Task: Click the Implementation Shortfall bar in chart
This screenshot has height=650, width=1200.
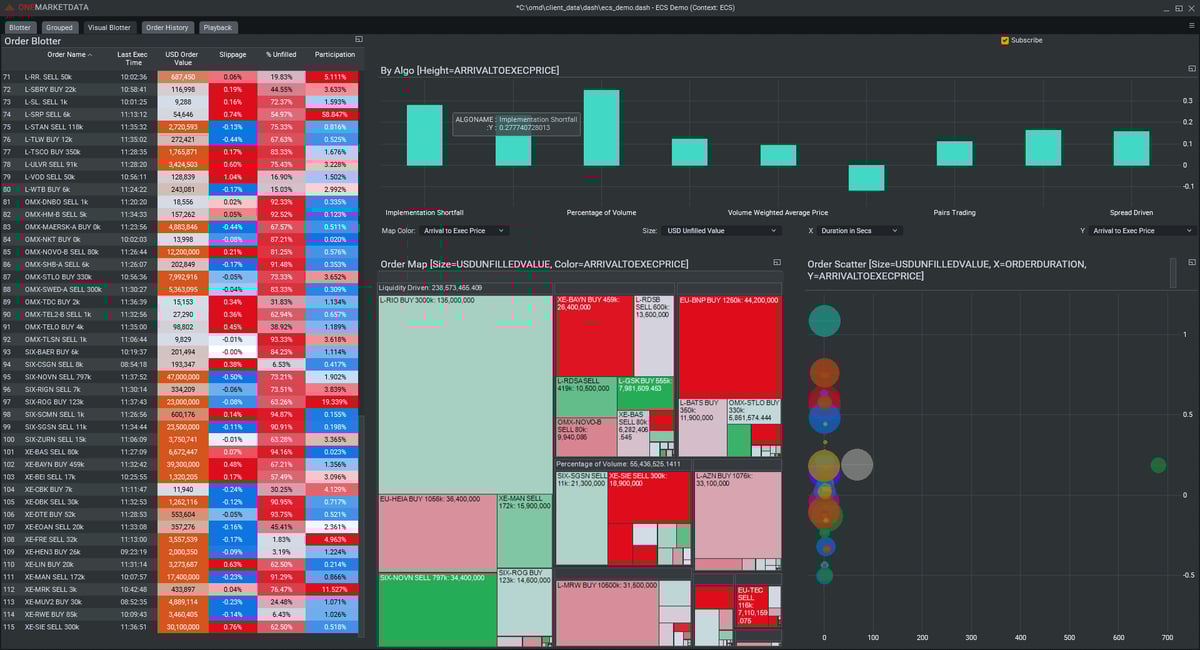Action: click(424, 135)
